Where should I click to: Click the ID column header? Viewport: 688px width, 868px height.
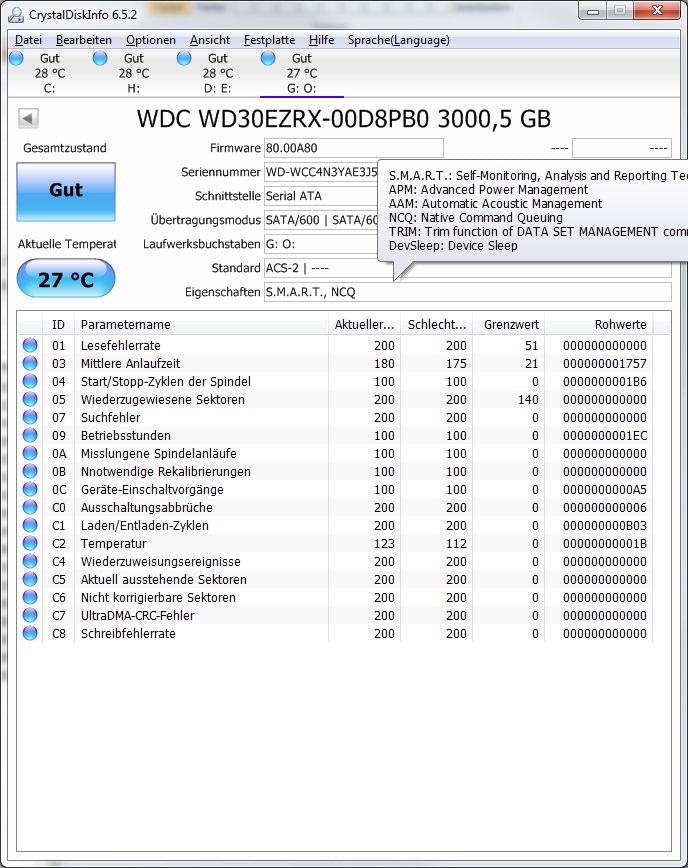(58, 324)
